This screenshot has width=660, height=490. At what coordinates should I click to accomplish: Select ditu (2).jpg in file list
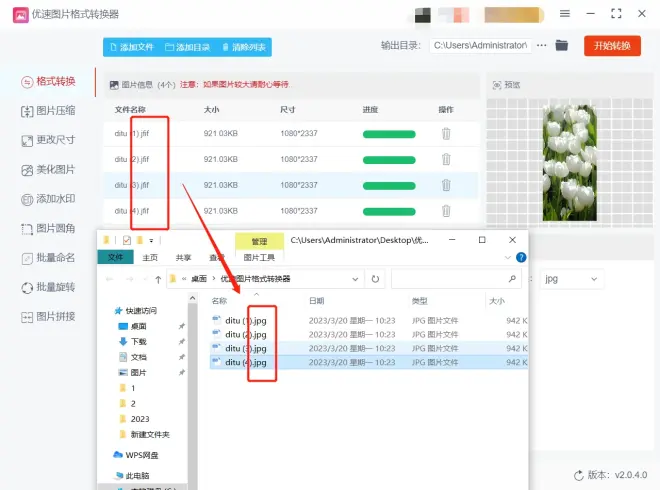click(246, 334)
